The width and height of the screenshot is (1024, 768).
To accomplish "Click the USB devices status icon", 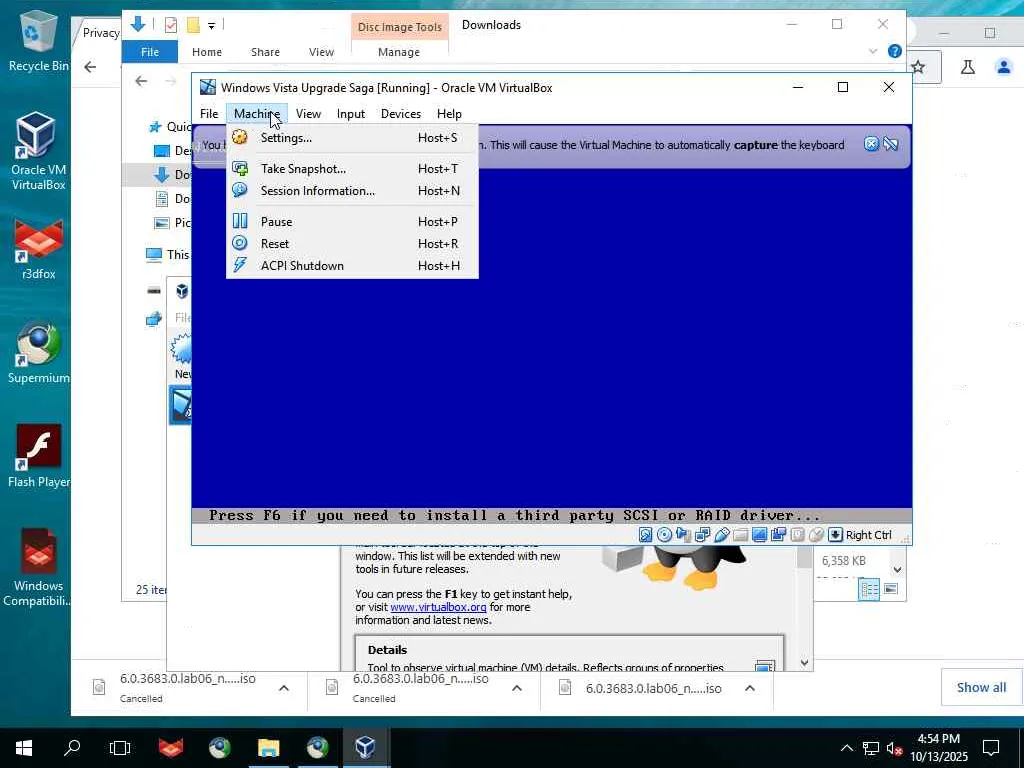I will tap(722, 535).
